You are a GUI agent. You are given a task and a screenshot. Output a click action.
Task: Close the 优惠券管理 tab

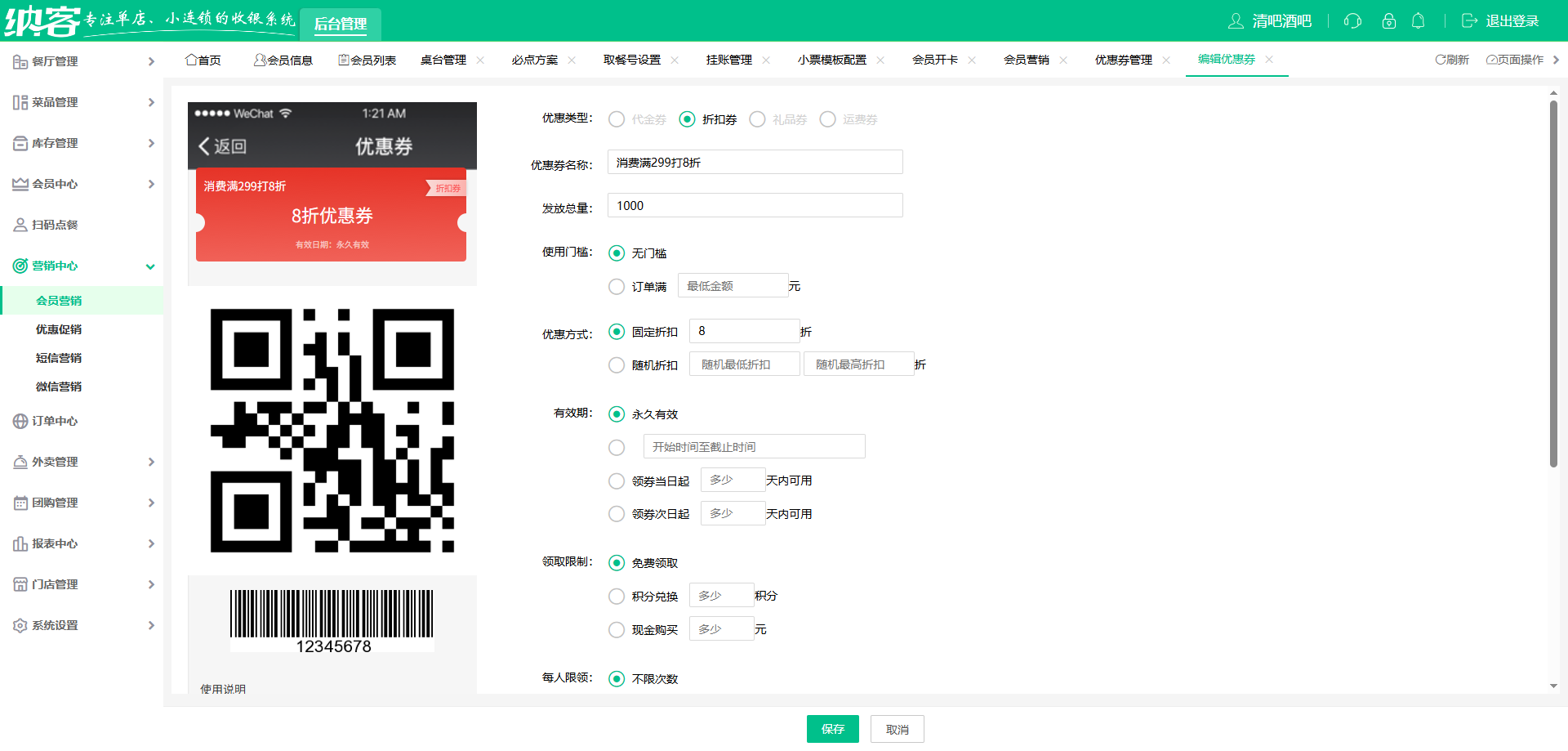(x=1166, y=60)
